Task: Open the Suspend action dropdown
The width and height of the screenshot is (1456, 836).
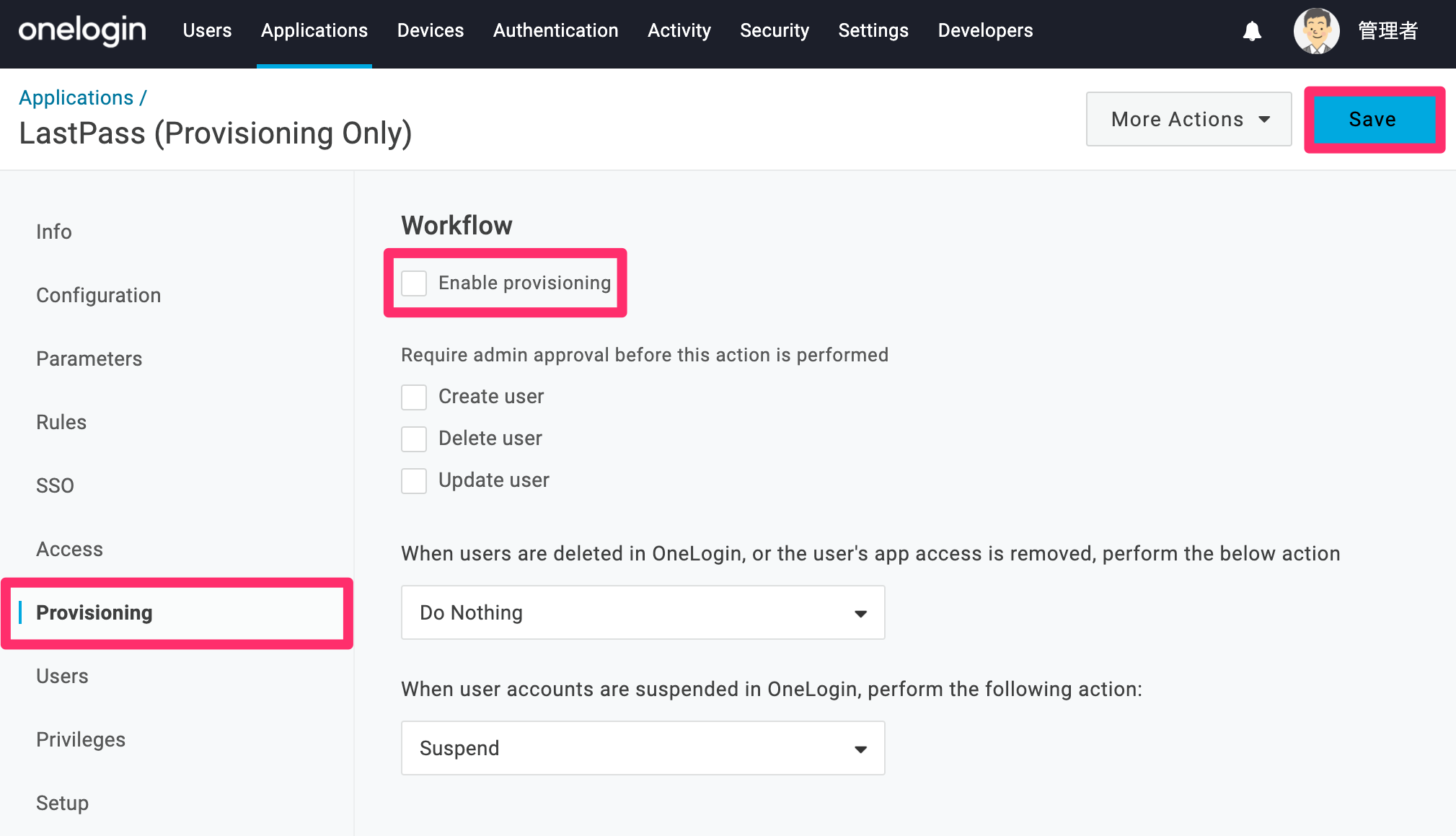Action: [643, 748]
